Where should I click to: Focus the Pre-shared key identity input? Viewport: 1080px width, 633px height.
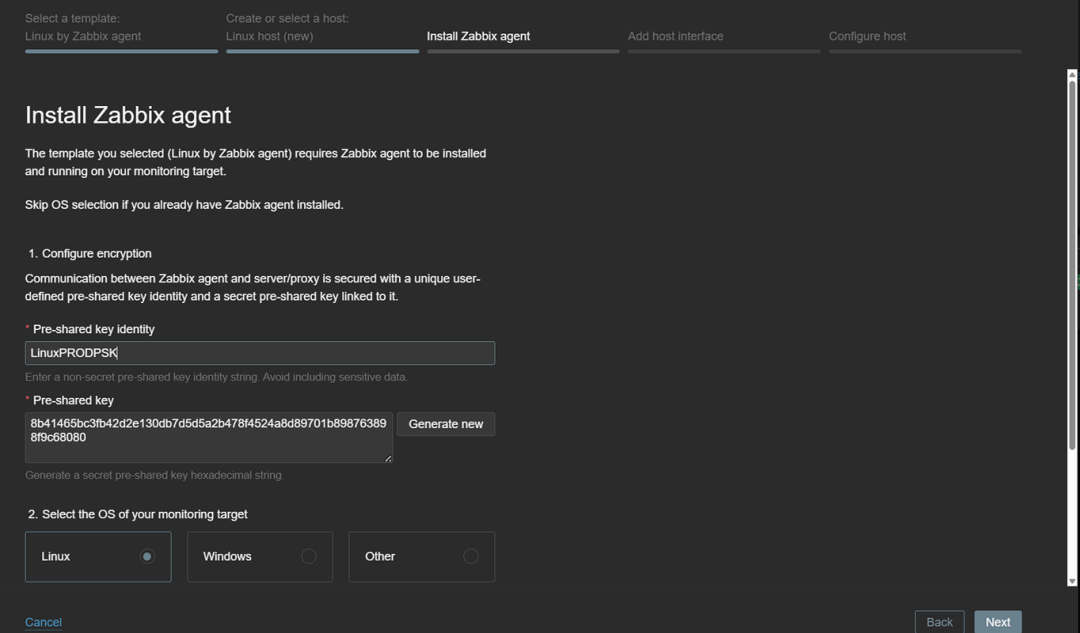pyautogui.click(x=260, y=353)
